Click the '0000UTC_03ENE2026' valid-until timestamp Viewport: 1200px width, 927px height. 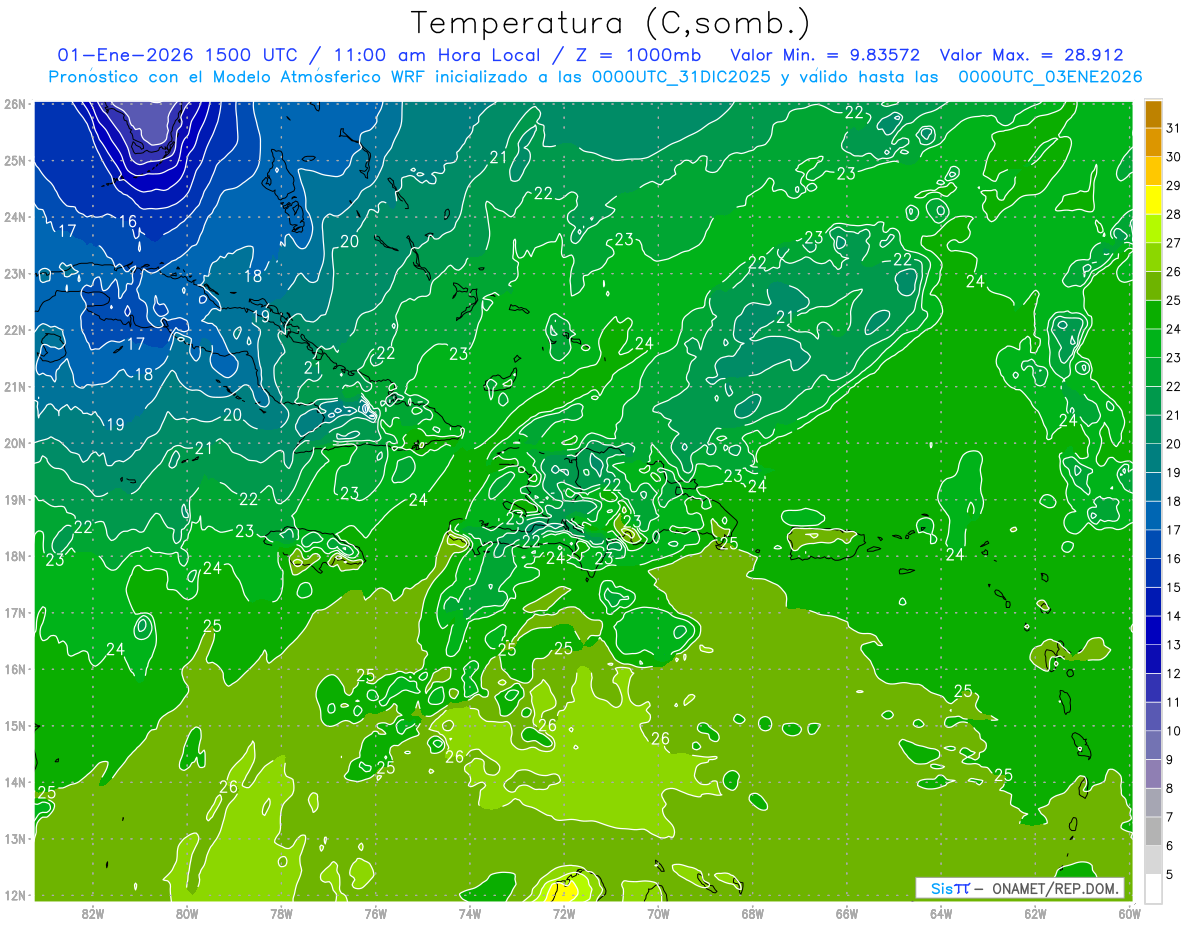pyautogui.click(x=1050, y=76)
